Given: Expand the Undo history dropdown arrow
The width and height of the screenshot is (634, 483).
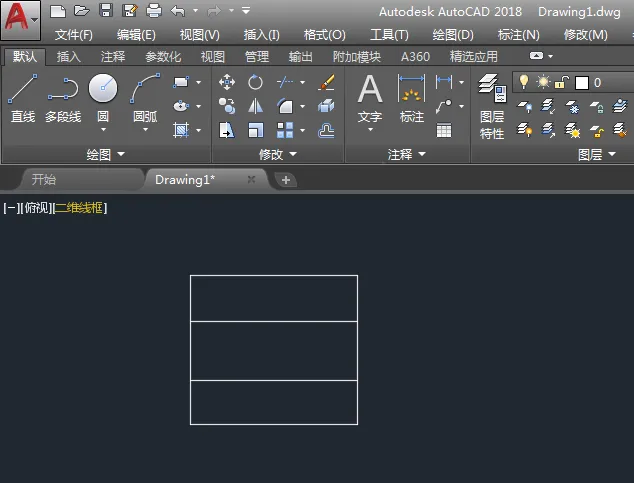Looking at the screenshot, I should click(x=195, y=11).
